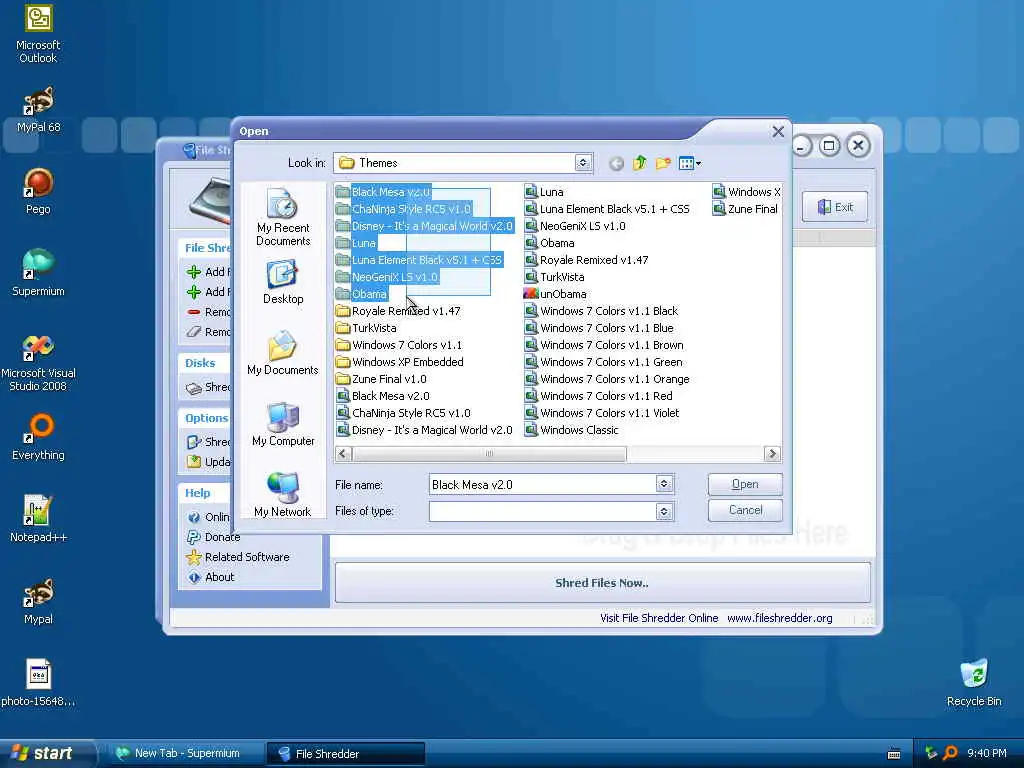Open www.fileshredder.org link
The height and width of the screenshot is (768, 1024).
coord(780,618)
